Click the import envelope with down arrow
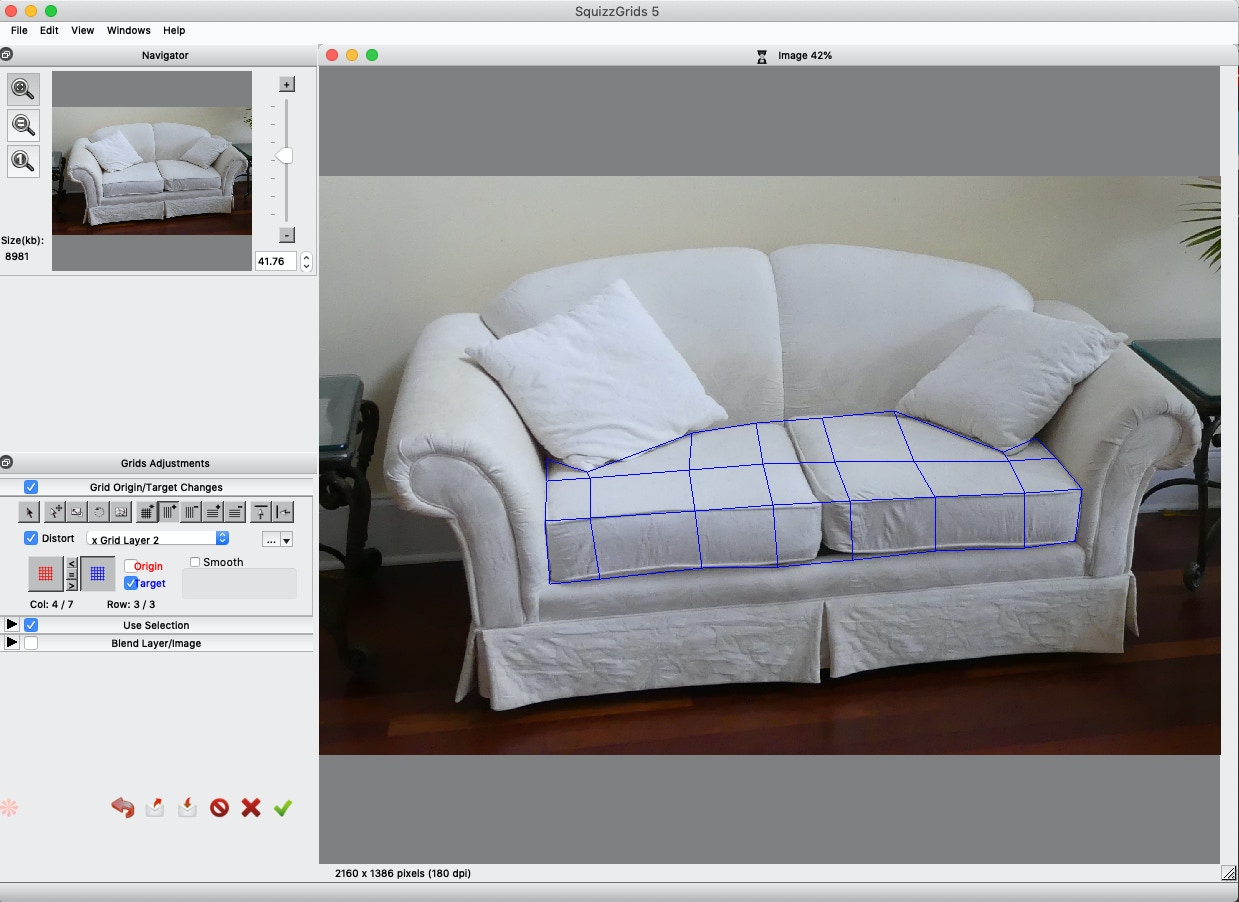1239x902 pixels. pos(187,807)
